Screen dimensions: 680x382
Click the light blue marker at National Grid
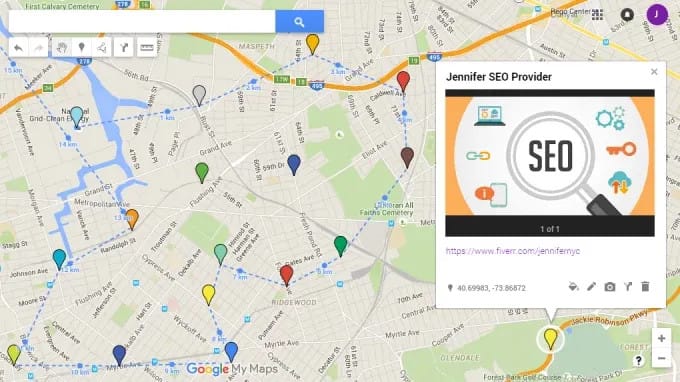[x=77, y=117]
